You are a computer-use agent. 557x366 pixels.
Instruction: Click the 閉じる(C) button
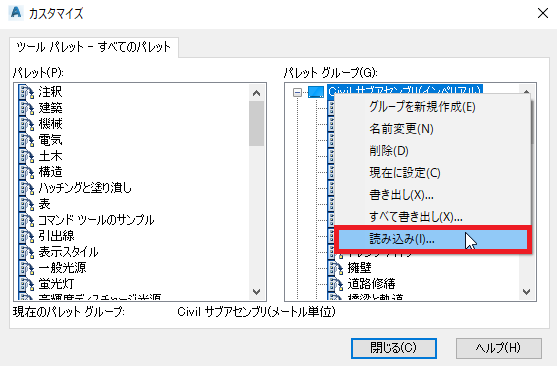[394, 348]
